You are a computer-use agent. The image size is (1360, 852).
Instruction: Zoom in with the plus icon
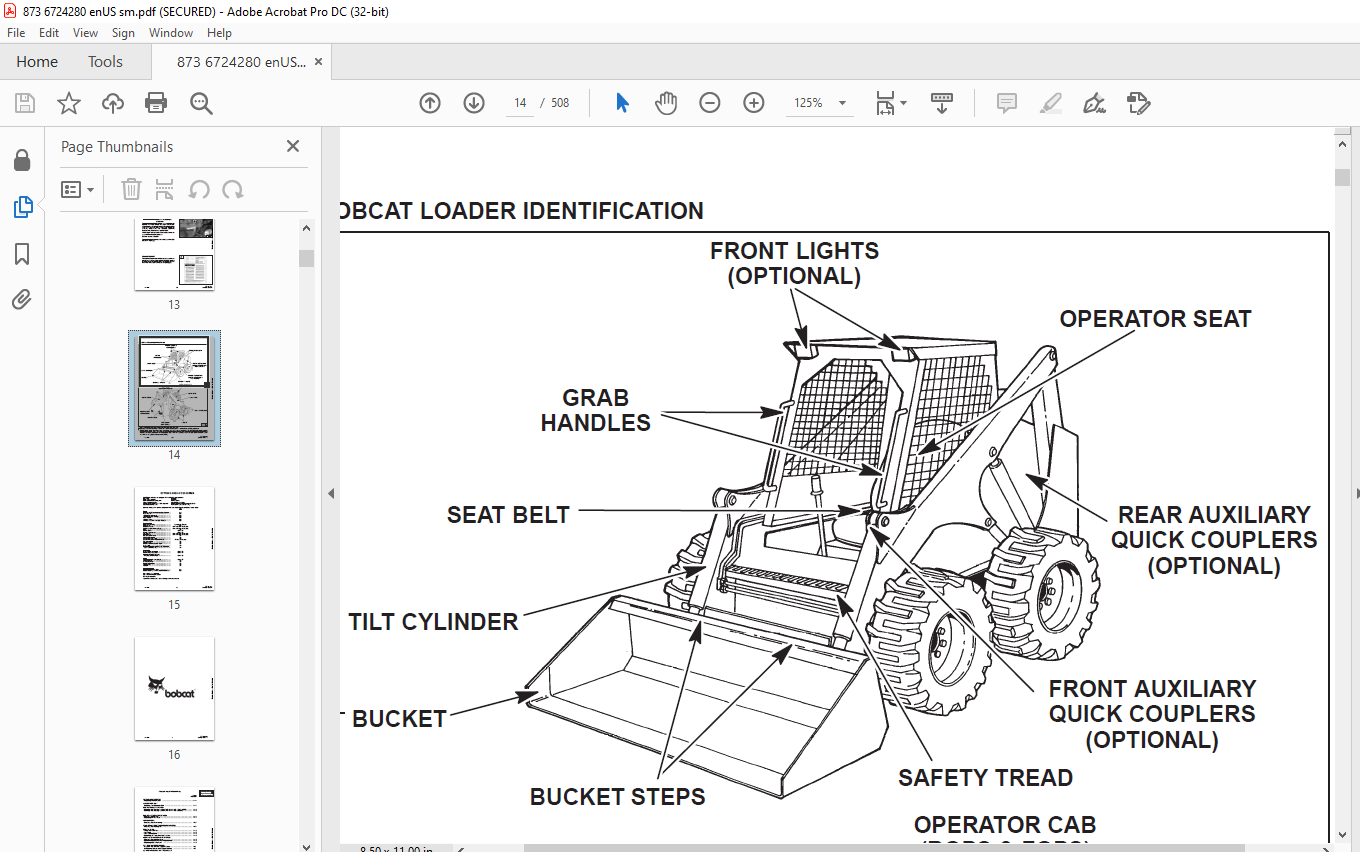pyautogui.click(x=754, y=103)
